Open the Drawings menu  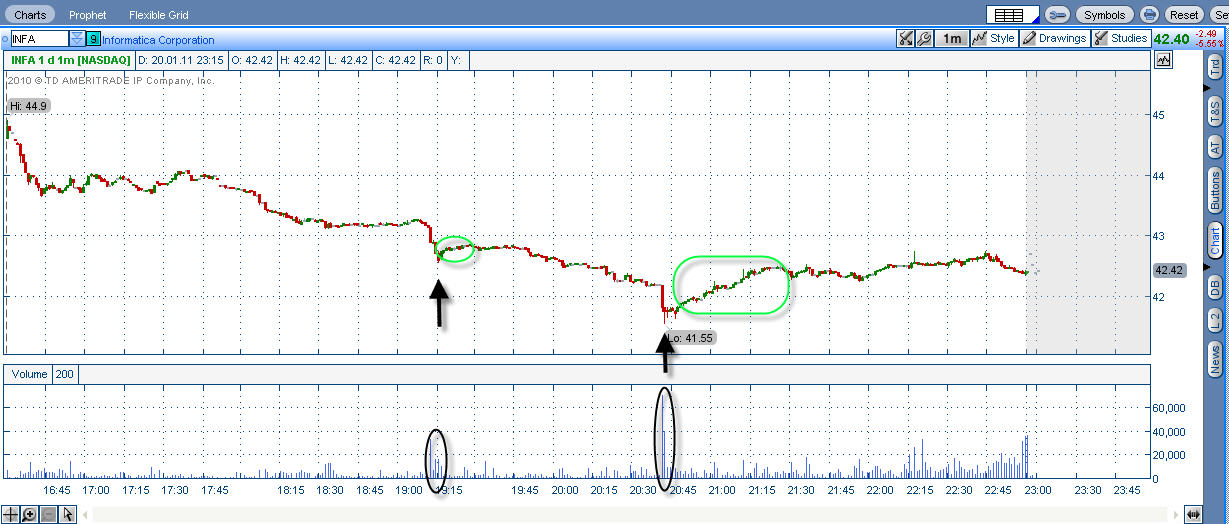(x=1055, y=39)
